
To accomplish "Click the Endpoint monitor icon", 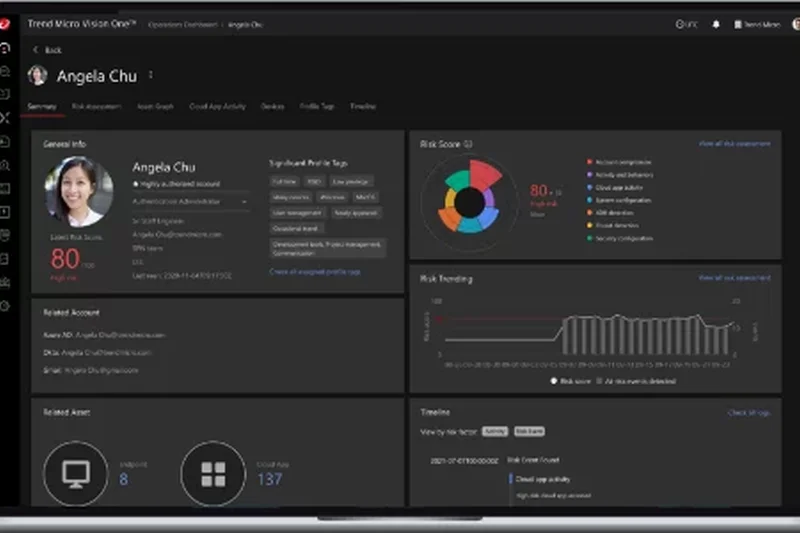I will 76,474.
